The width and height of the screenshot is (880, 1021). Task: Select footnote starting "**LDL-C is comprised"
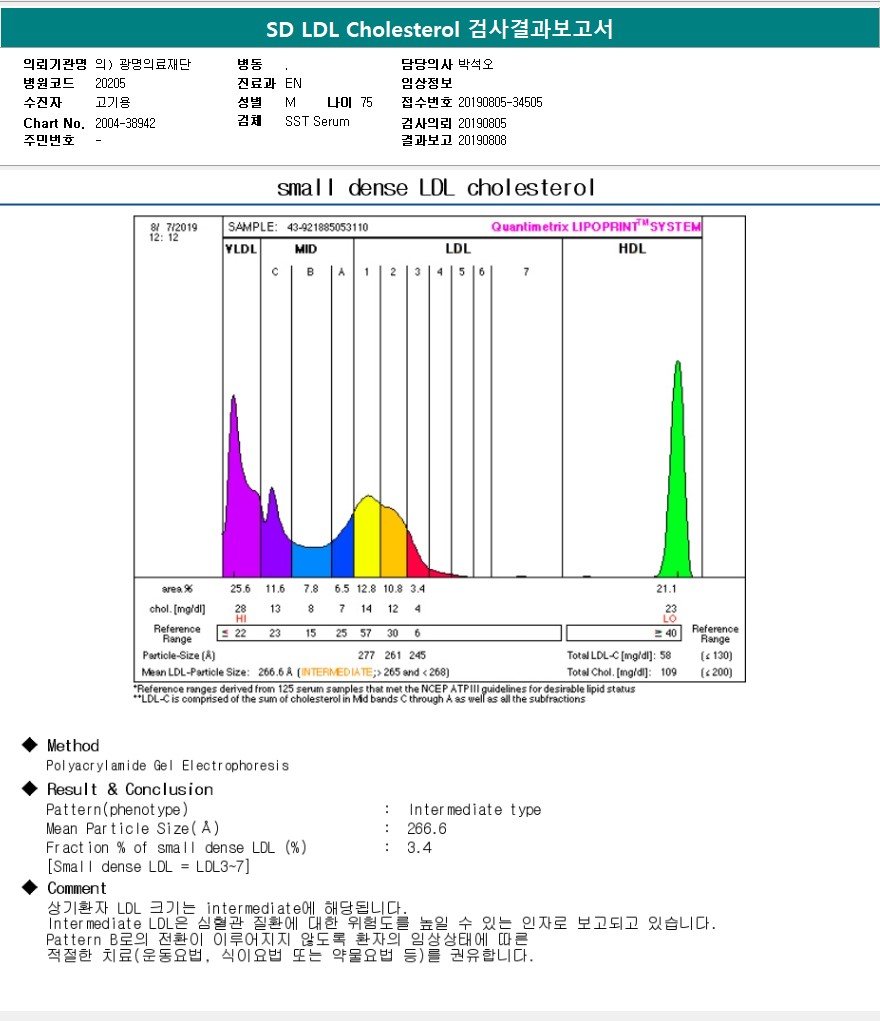tap(359, 699)
